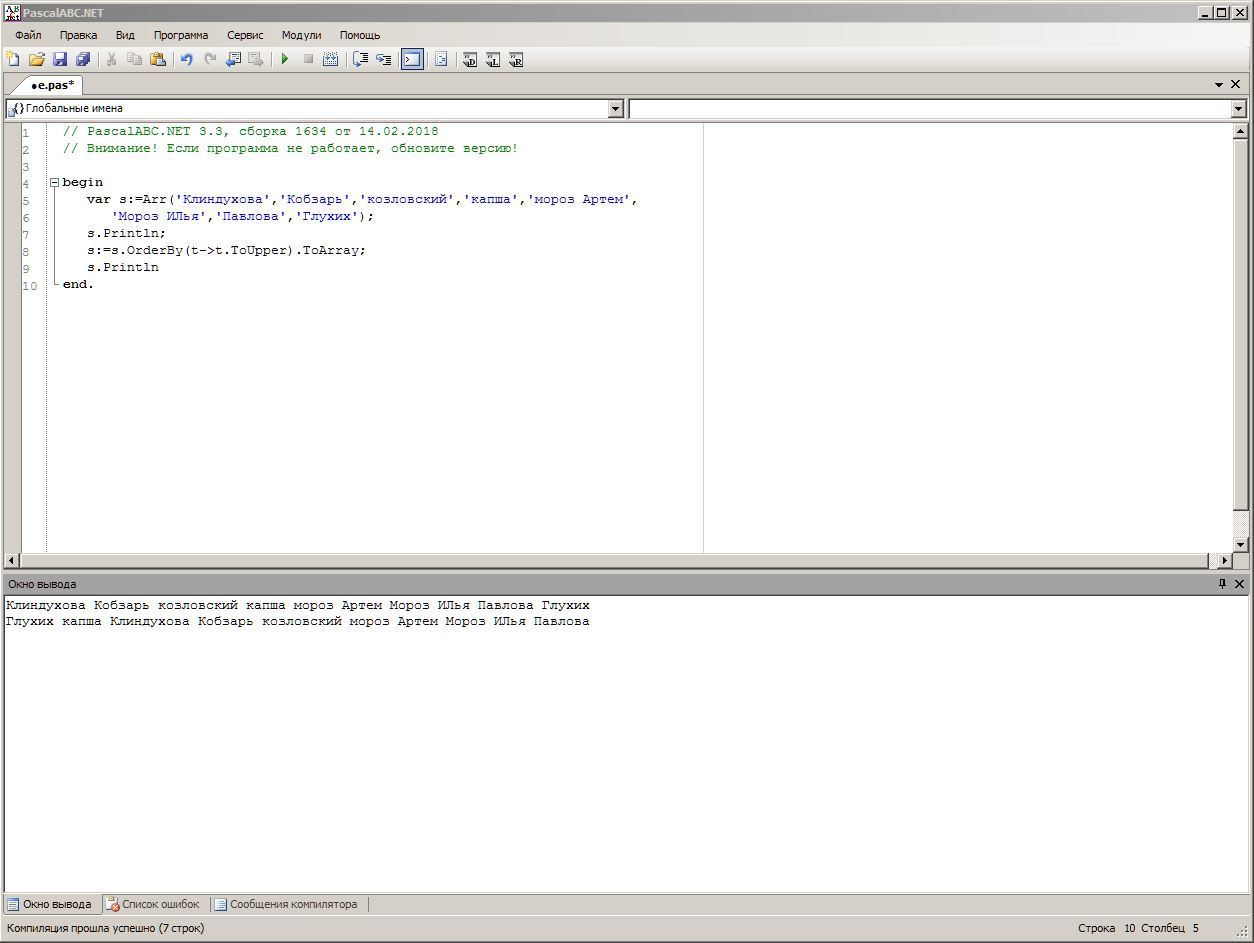Image resolution: width=1254 pixels, height=943 pixels.
Task: Click the editor vertical scrollbar down arrow
Action: pos(1241,544)
